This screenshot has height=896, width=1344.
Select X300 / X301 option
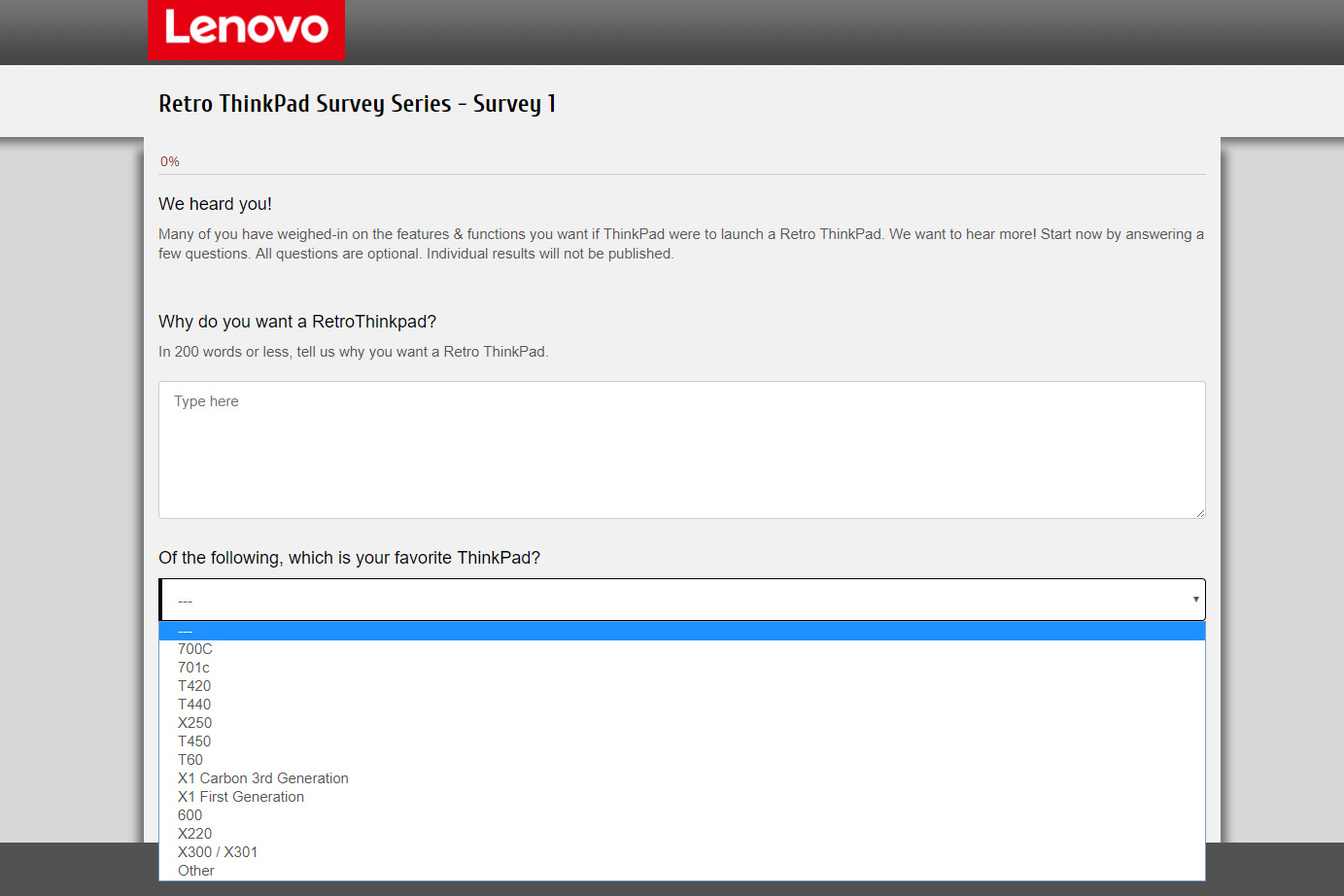point(681,852)
